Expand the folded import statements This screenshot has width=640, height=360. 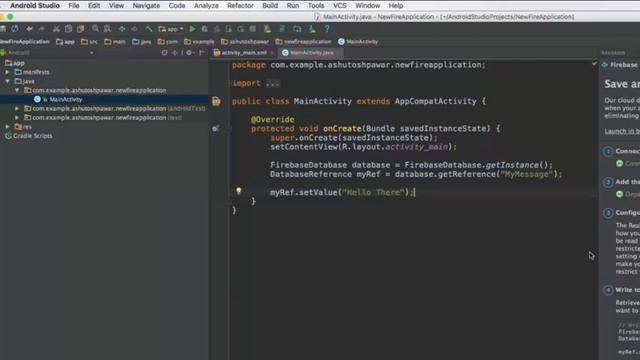pyautogui.click(x=272, y=83)
